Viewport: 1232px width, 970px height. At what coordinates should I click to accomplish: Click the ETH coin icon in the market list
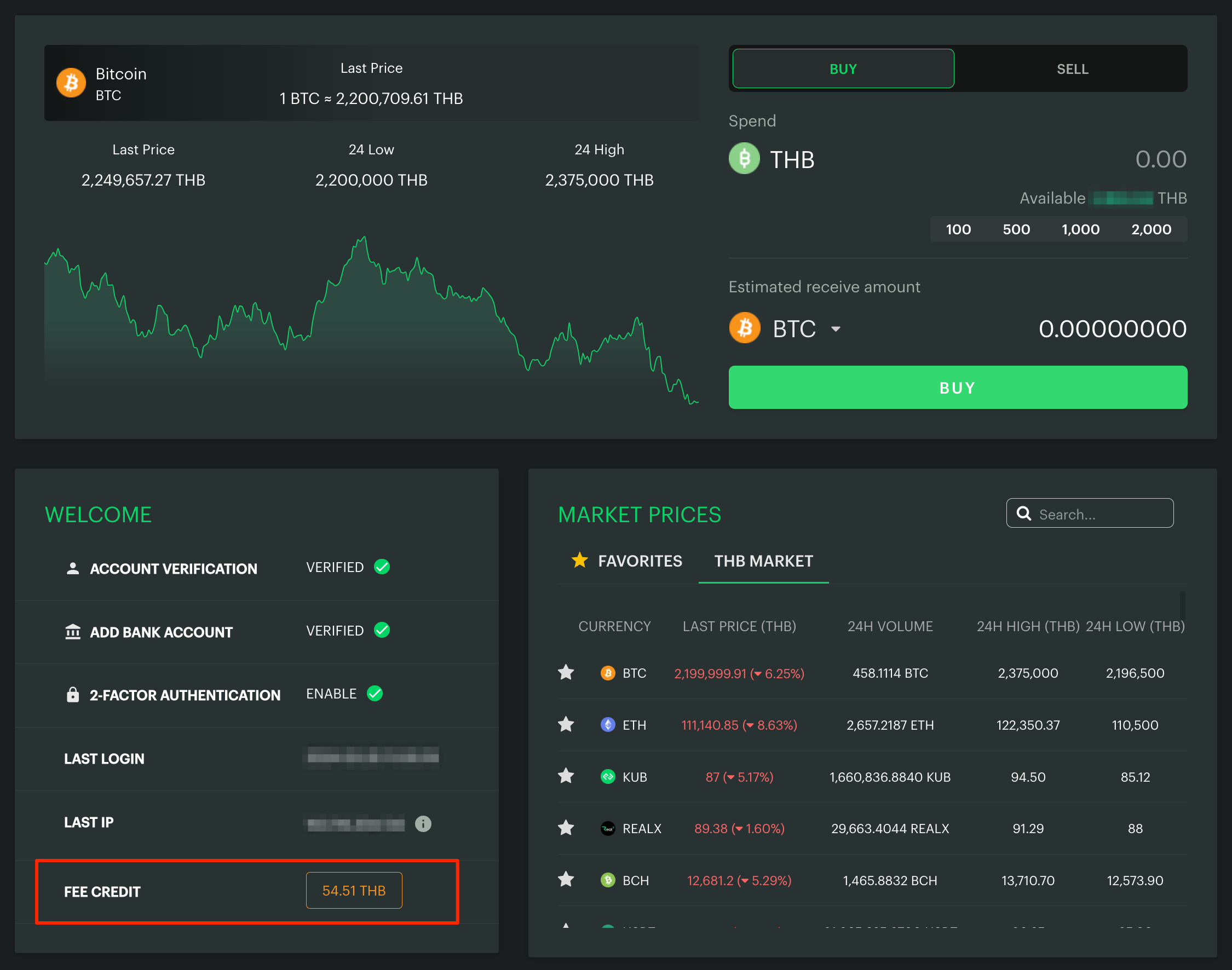click(x=607, y=725)
